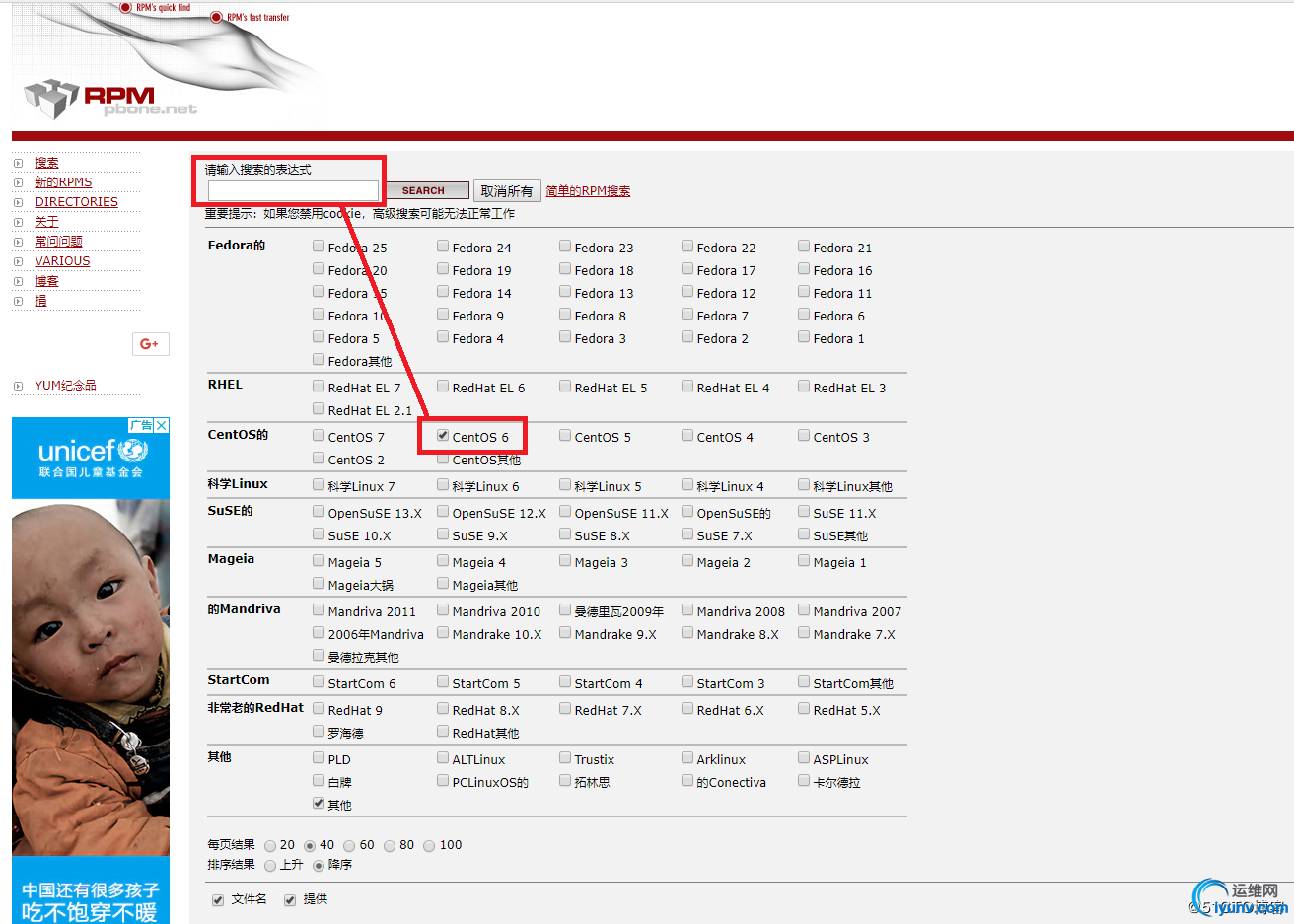Image resolution: width=1294 pixels, height=924 pixels.
Task: Check the PLD checkbox
Action: coord(319,757)
